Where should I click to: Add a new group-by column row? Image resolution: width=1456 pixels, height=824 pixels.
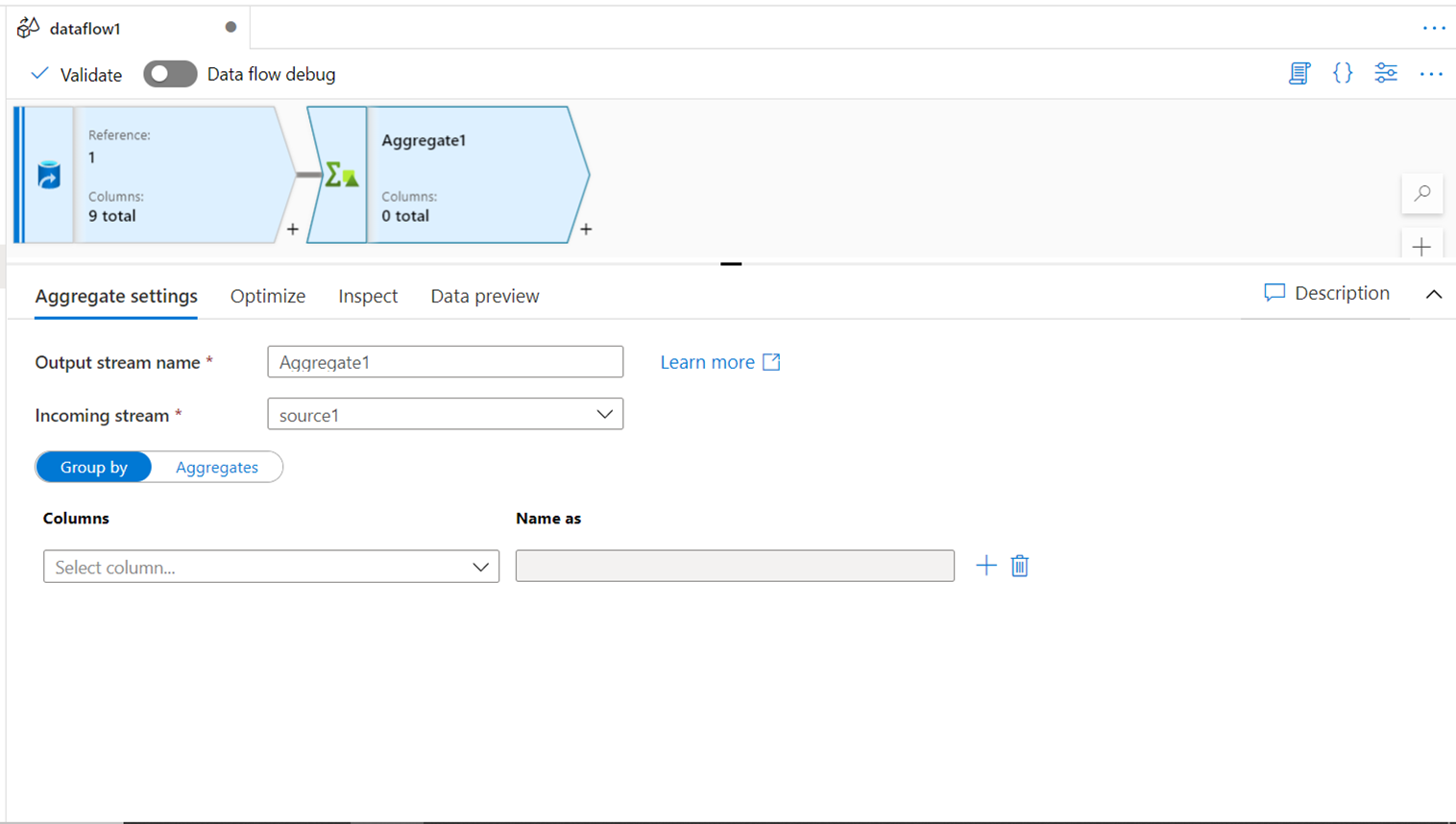point(986,566)
